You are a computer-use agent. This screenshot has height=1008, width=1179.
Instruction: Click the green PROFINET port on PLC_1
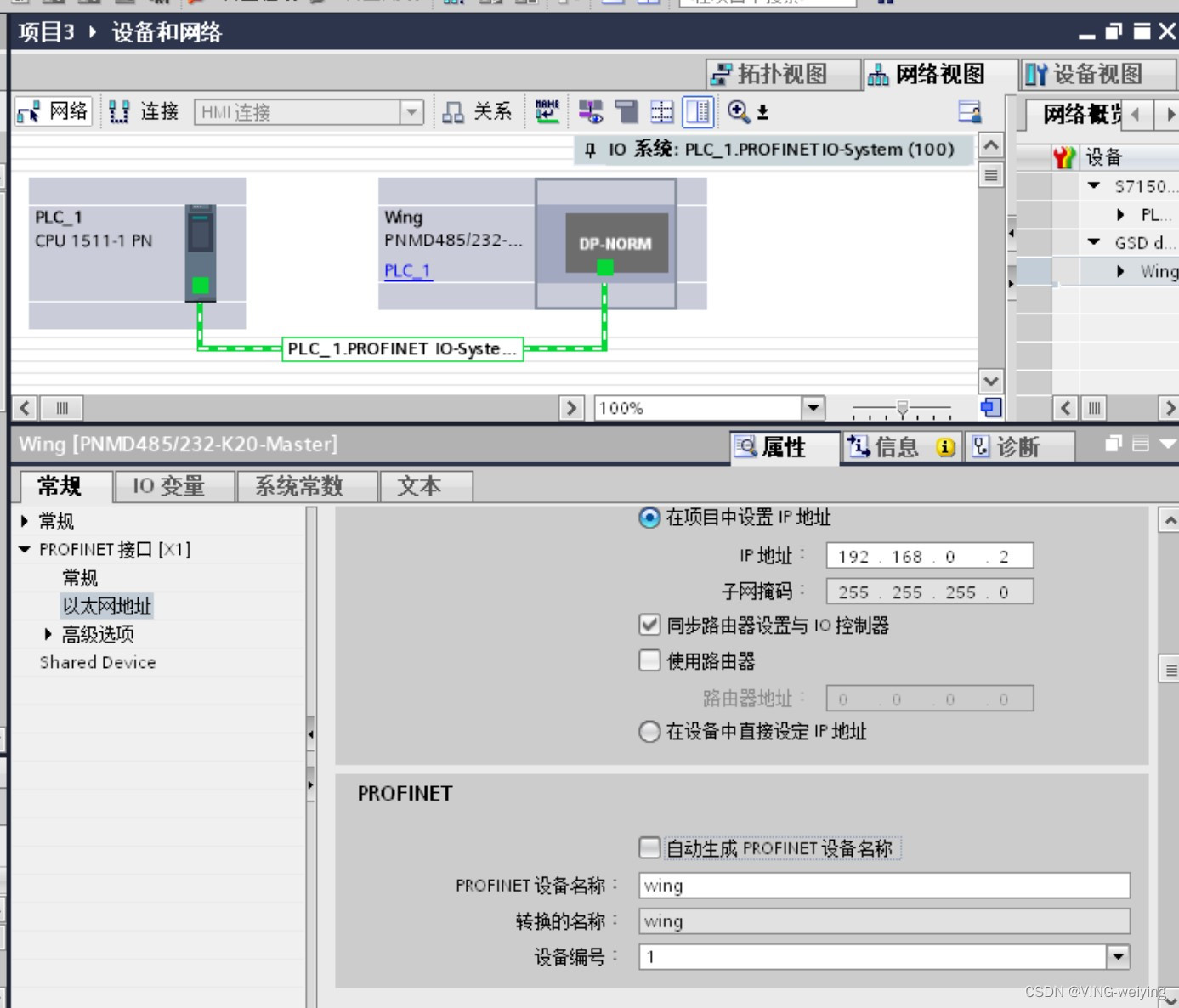(x=201, y=286)
